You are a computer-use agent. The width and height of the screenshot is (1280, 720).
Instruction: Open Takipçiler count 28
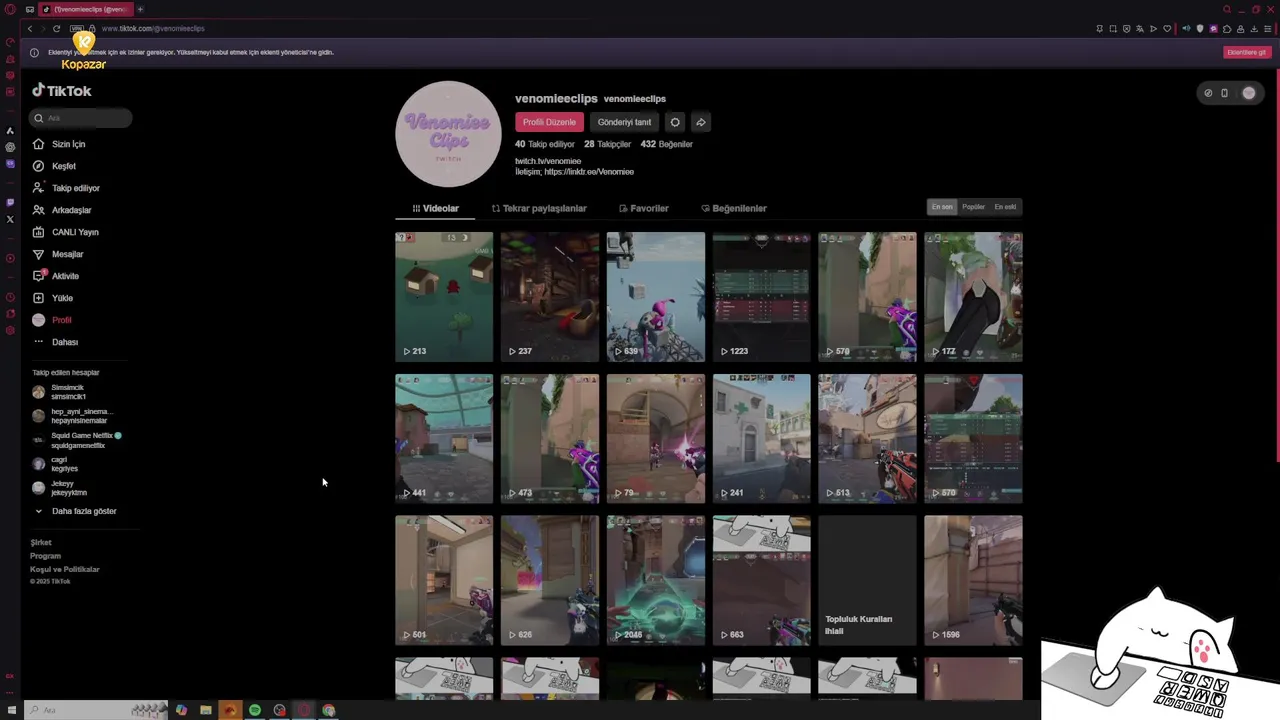(x=607, y=144)
